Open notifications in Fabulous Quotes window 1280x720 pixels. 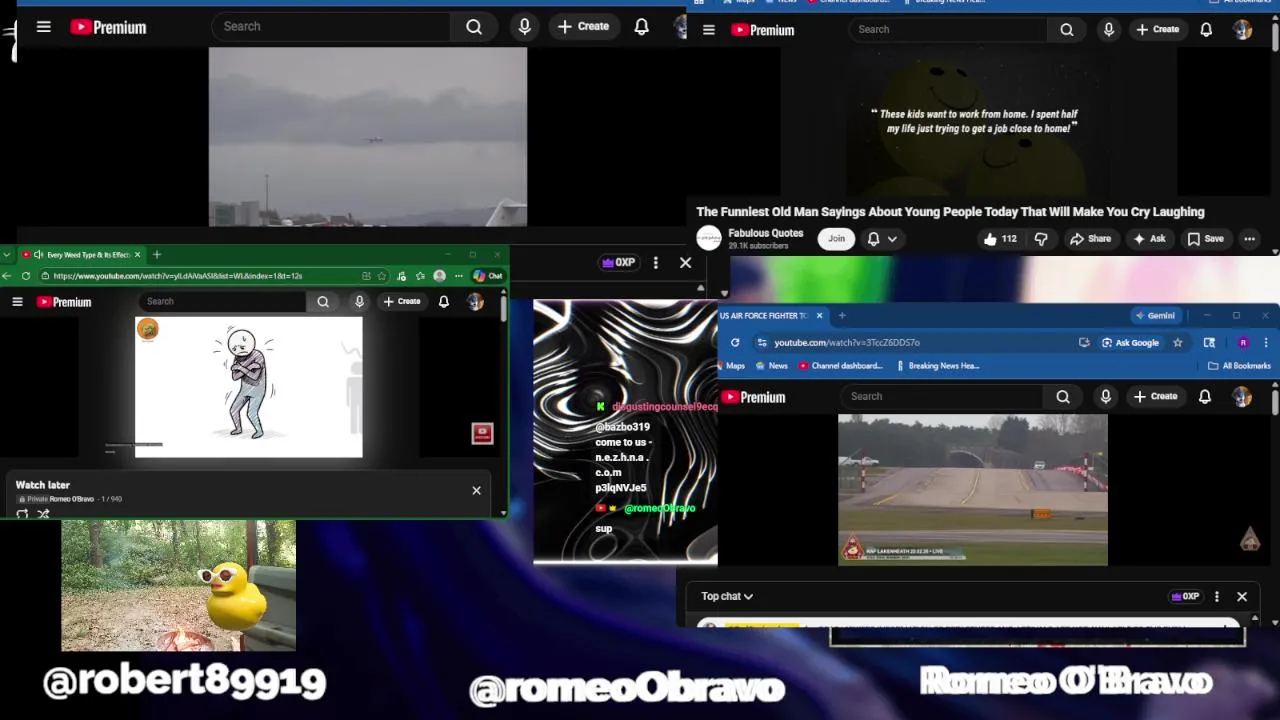pyautogui.click(x=1206, y=30)
